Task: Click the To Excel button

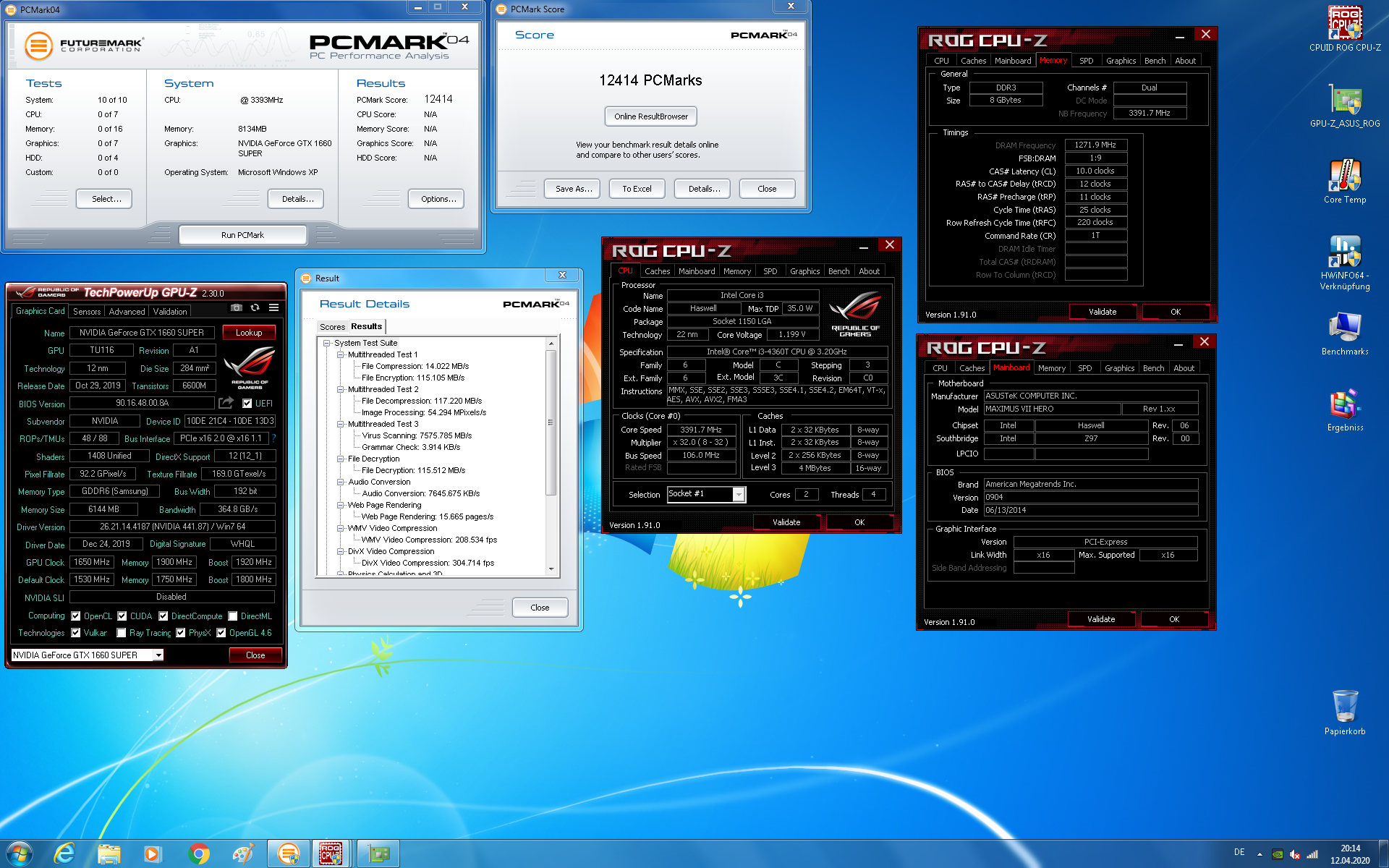Action: click(637, 189)
